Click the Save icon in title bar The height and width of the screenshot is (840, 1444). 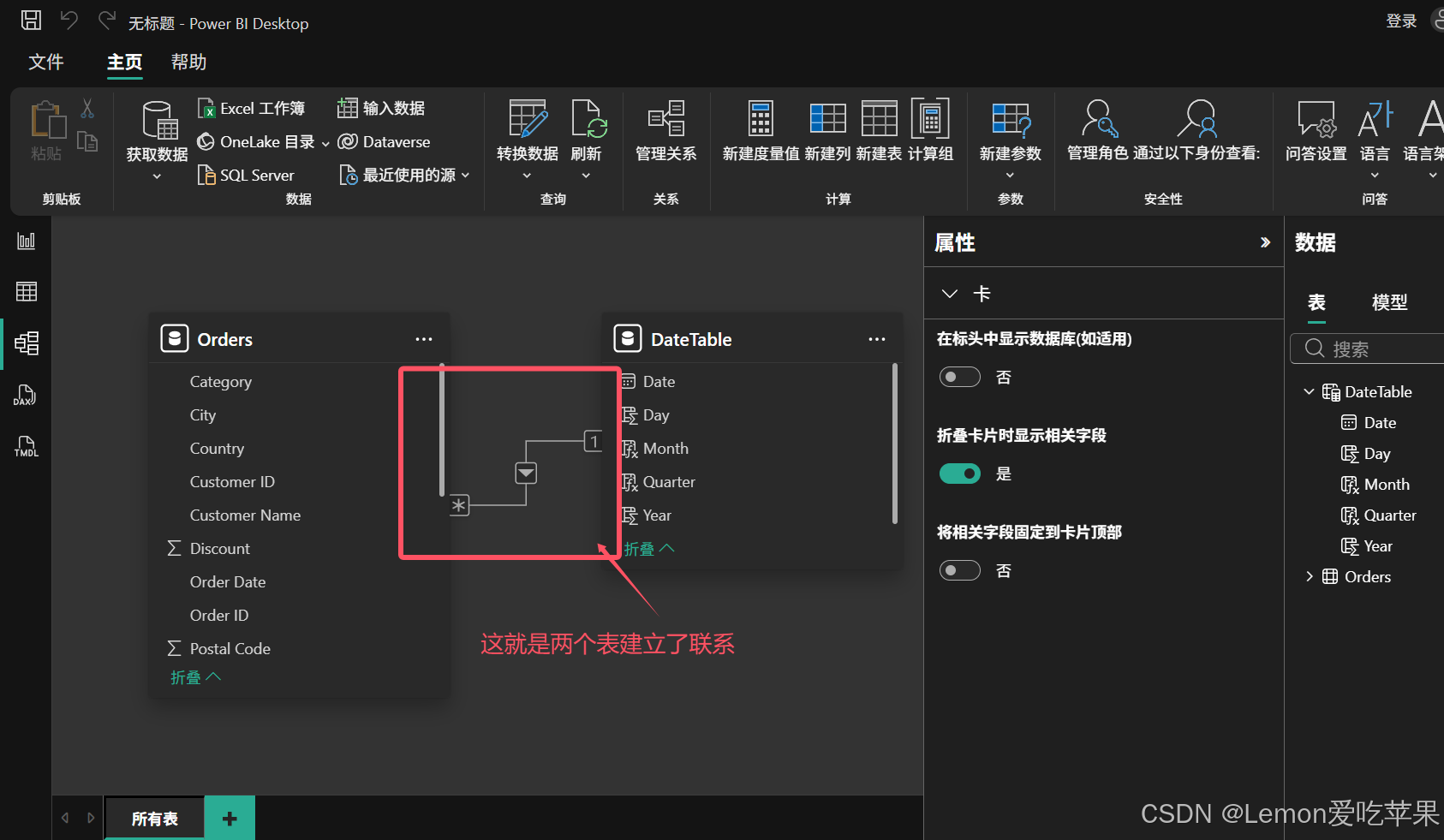click(31, 20)
